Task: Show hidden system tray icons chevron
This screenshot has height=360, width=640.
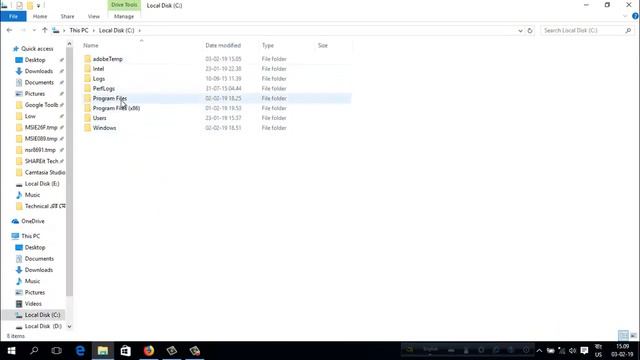Action: [539, 351]
